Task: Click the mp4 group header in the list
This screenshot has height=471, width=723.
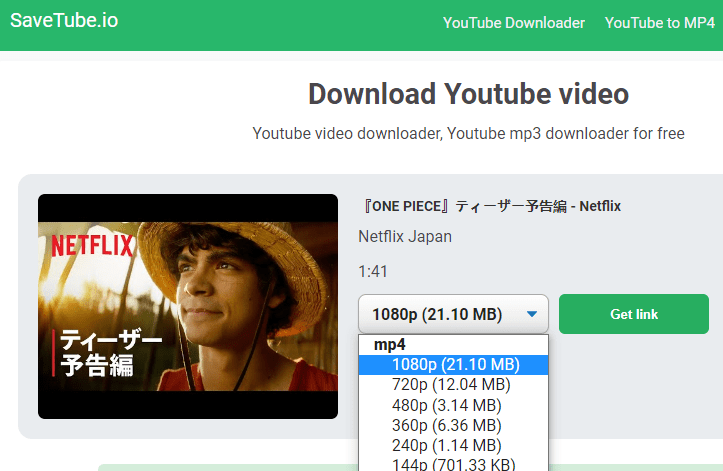Action: 389,344
